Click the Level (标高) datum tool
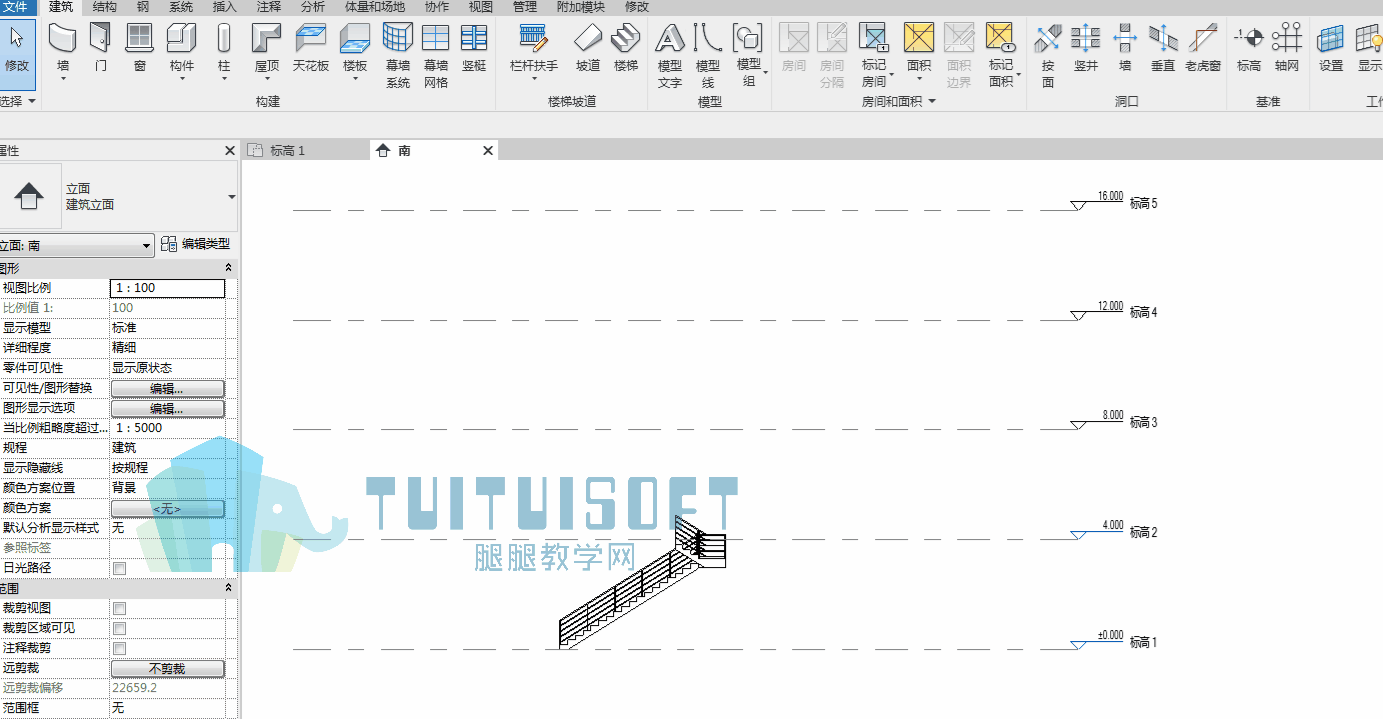This screenshot has width=1383, height=719. [1249, 48]
